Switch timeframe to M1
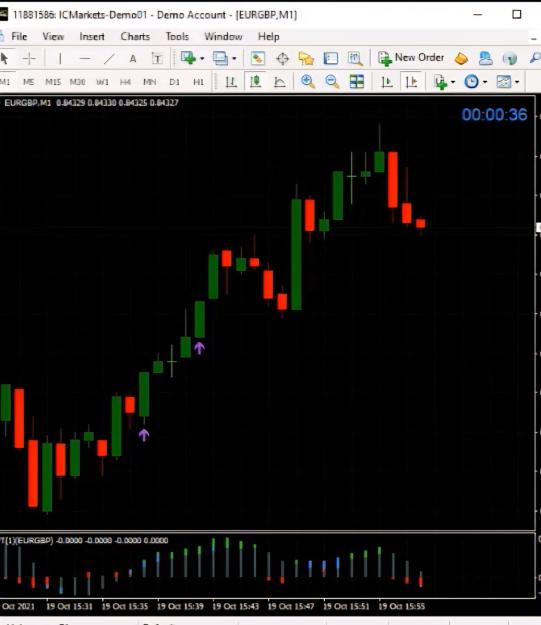Screen dimensions: 541x625 pos(5,82)
